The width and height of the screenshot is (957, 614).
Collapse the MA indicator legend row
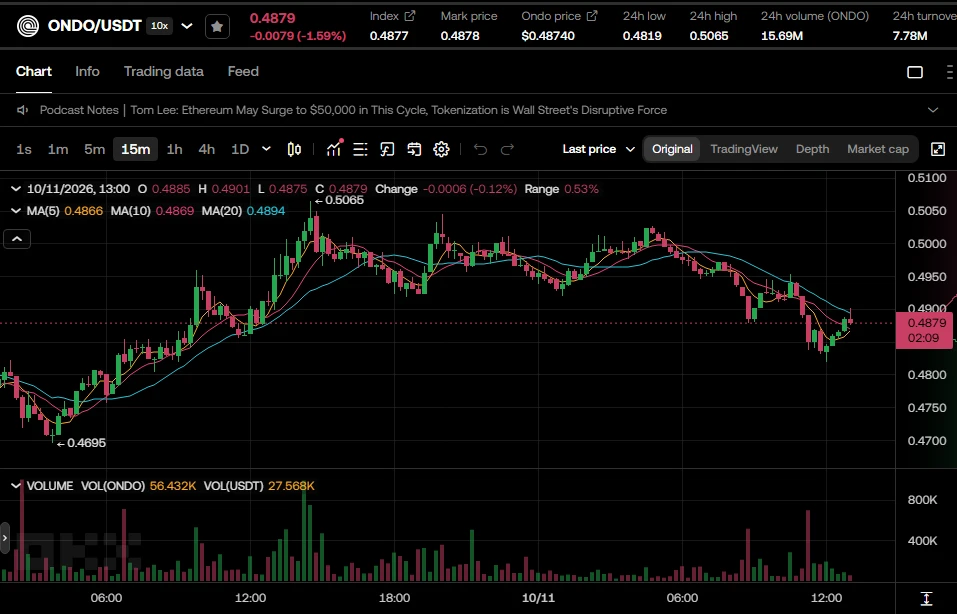pos(16,211)
